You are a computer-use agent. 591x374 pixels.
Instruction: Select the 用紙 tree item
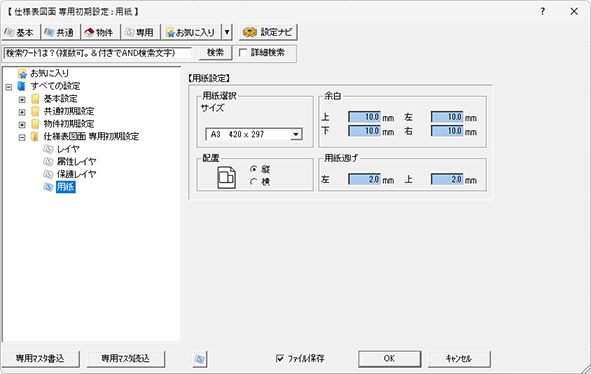click(66, 187)
